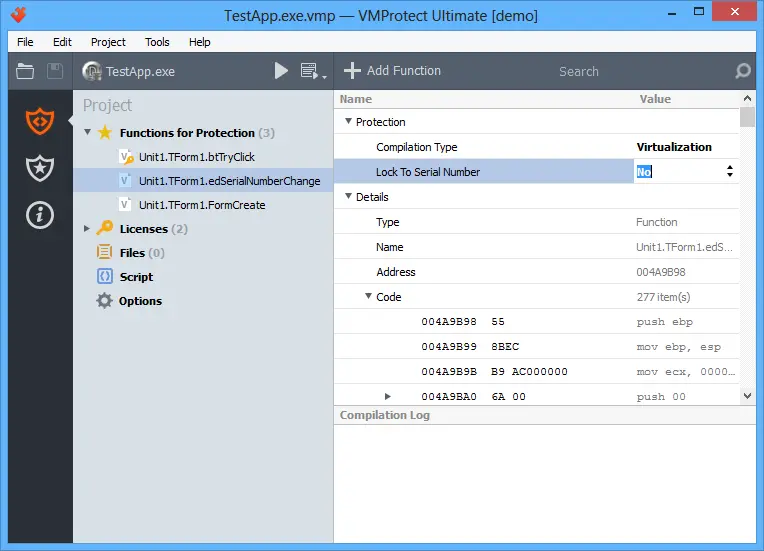
Task: Select the Unit1.TForm1.FormCreate function
Action: [x=202, y=205]
